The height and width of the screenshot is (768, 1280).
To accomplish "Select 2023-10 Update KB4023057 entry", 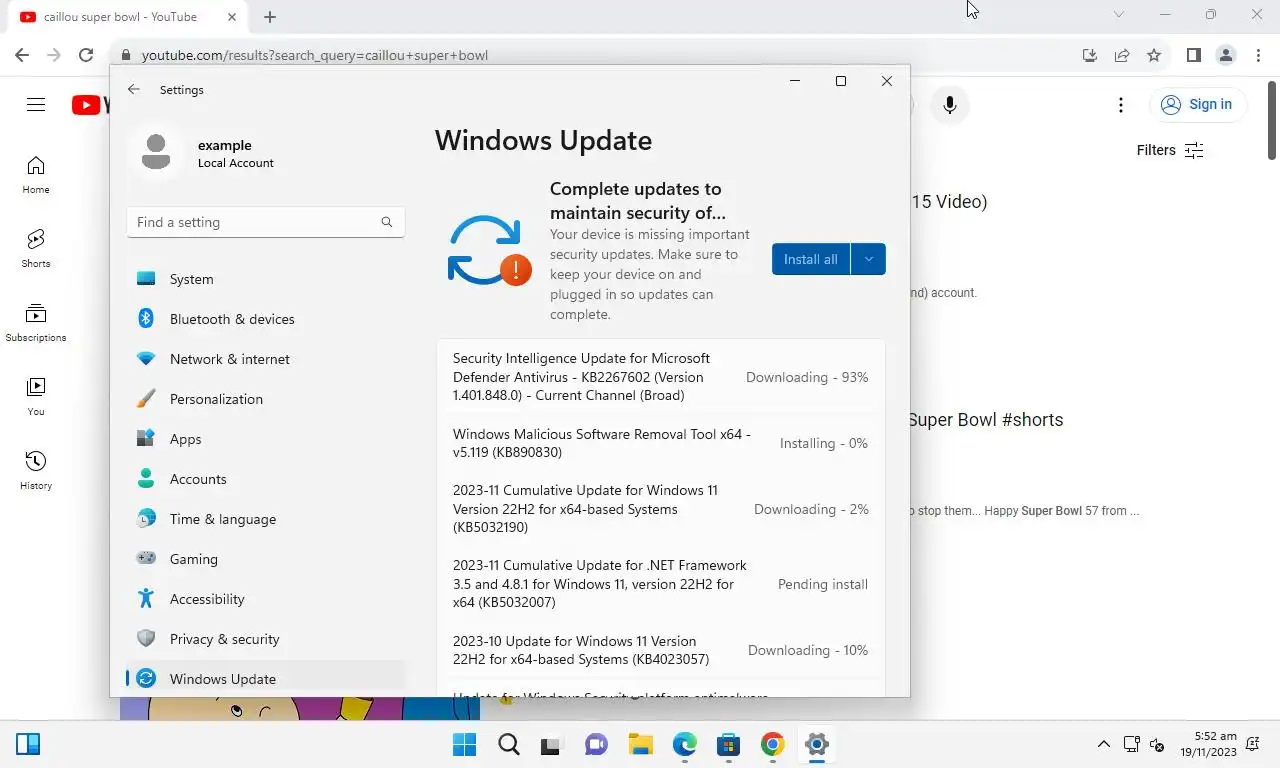I will coord(661,650).
